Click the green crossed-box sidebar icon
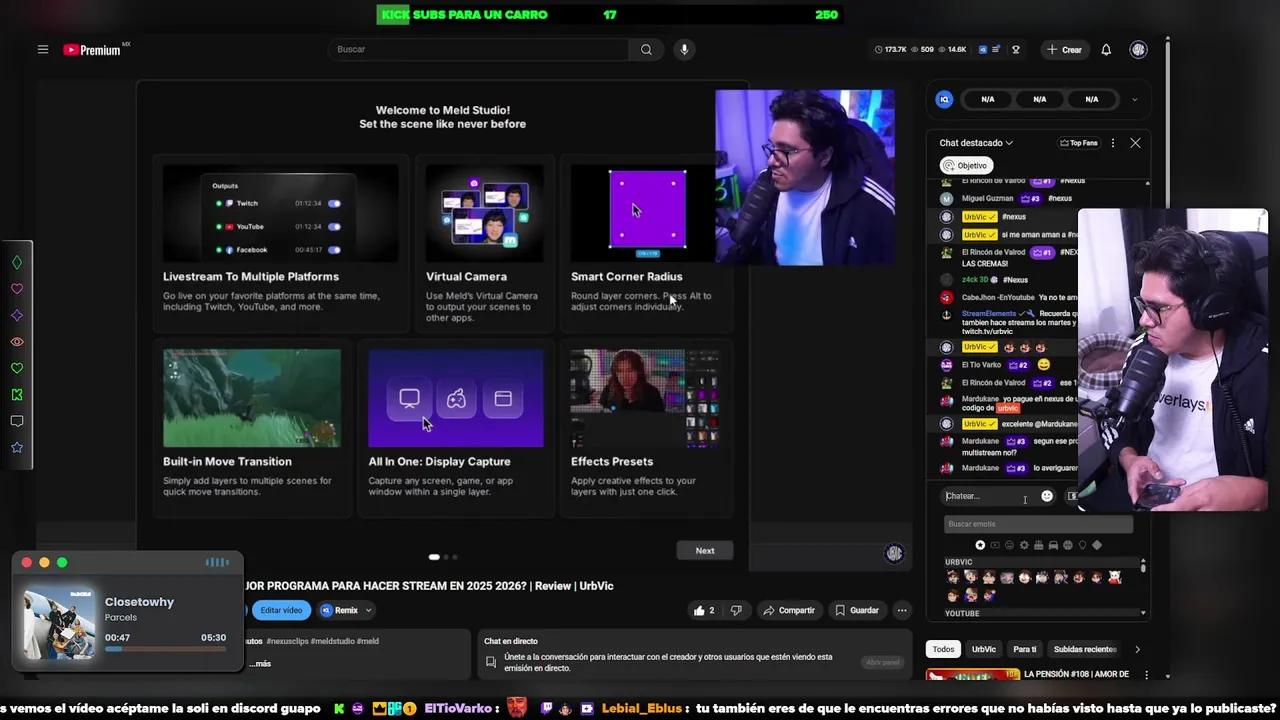Screen dimensions: 1280x720 tap(17, 395)
